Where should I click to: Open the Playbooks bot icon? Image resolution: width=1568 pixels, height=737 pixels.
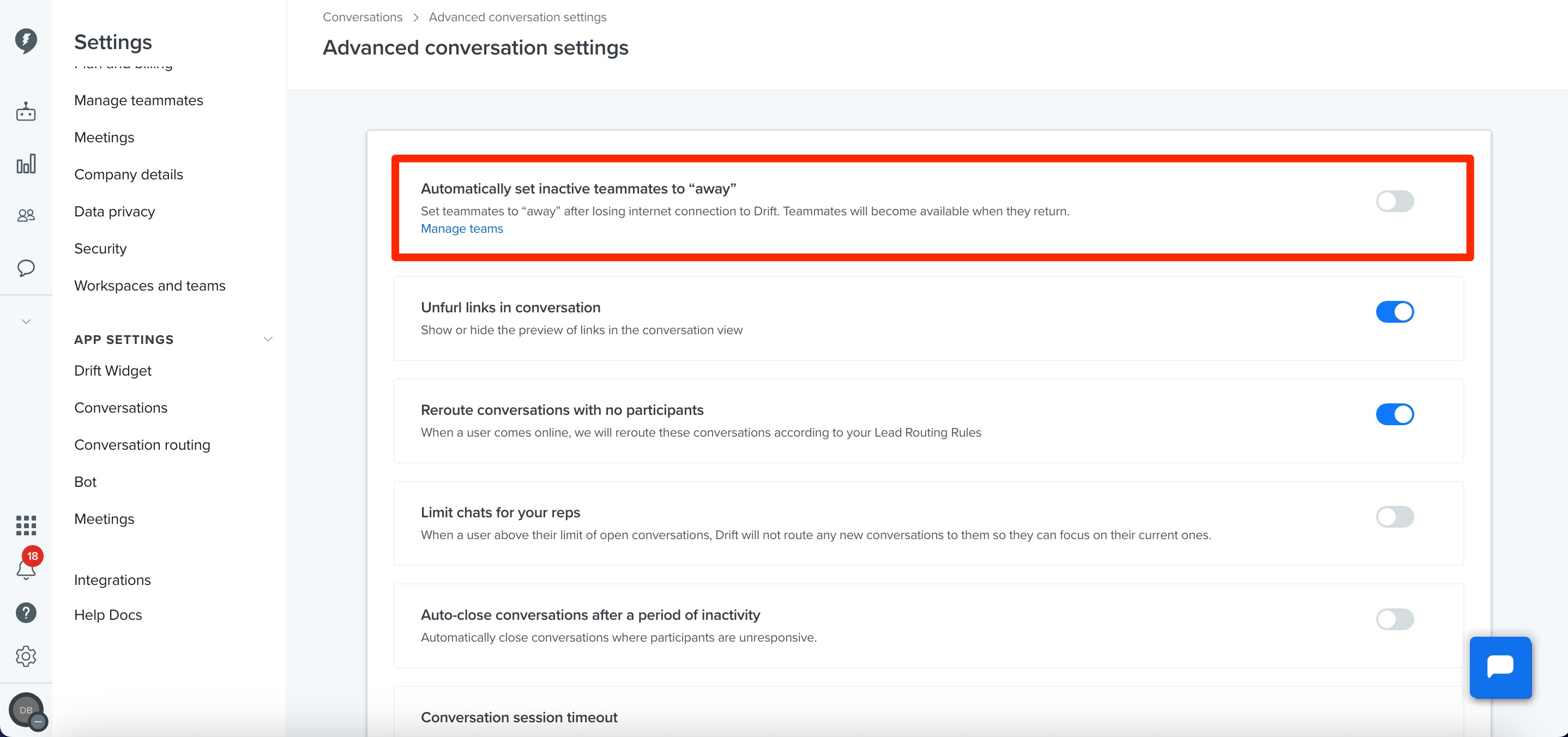point(26,111)
